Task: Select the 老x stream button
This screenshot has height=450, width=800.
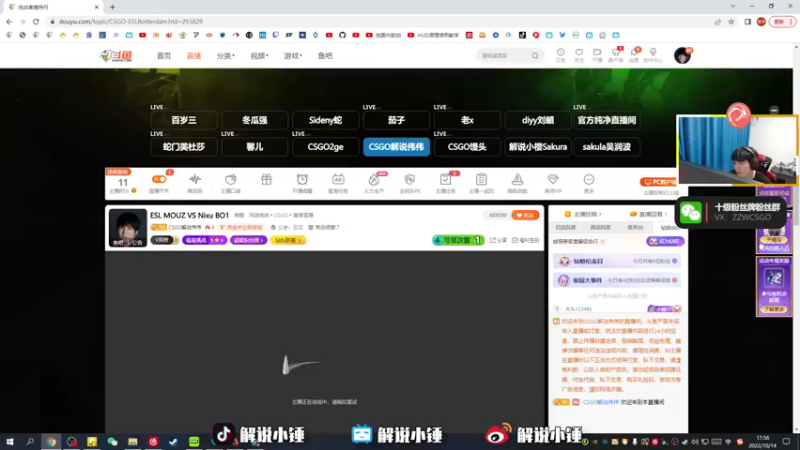Action: pos(467,120)
